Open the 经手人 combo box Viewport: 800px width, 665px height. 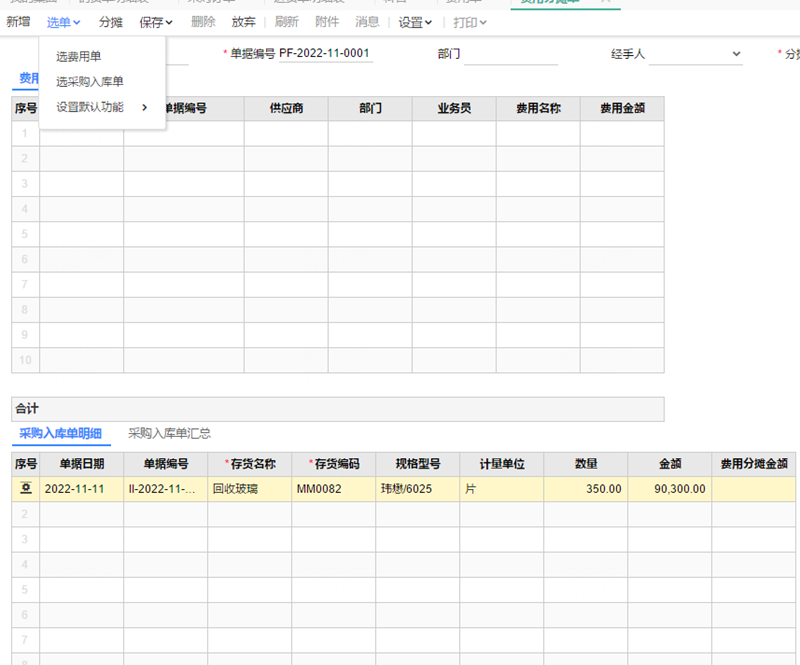[696, 54]
